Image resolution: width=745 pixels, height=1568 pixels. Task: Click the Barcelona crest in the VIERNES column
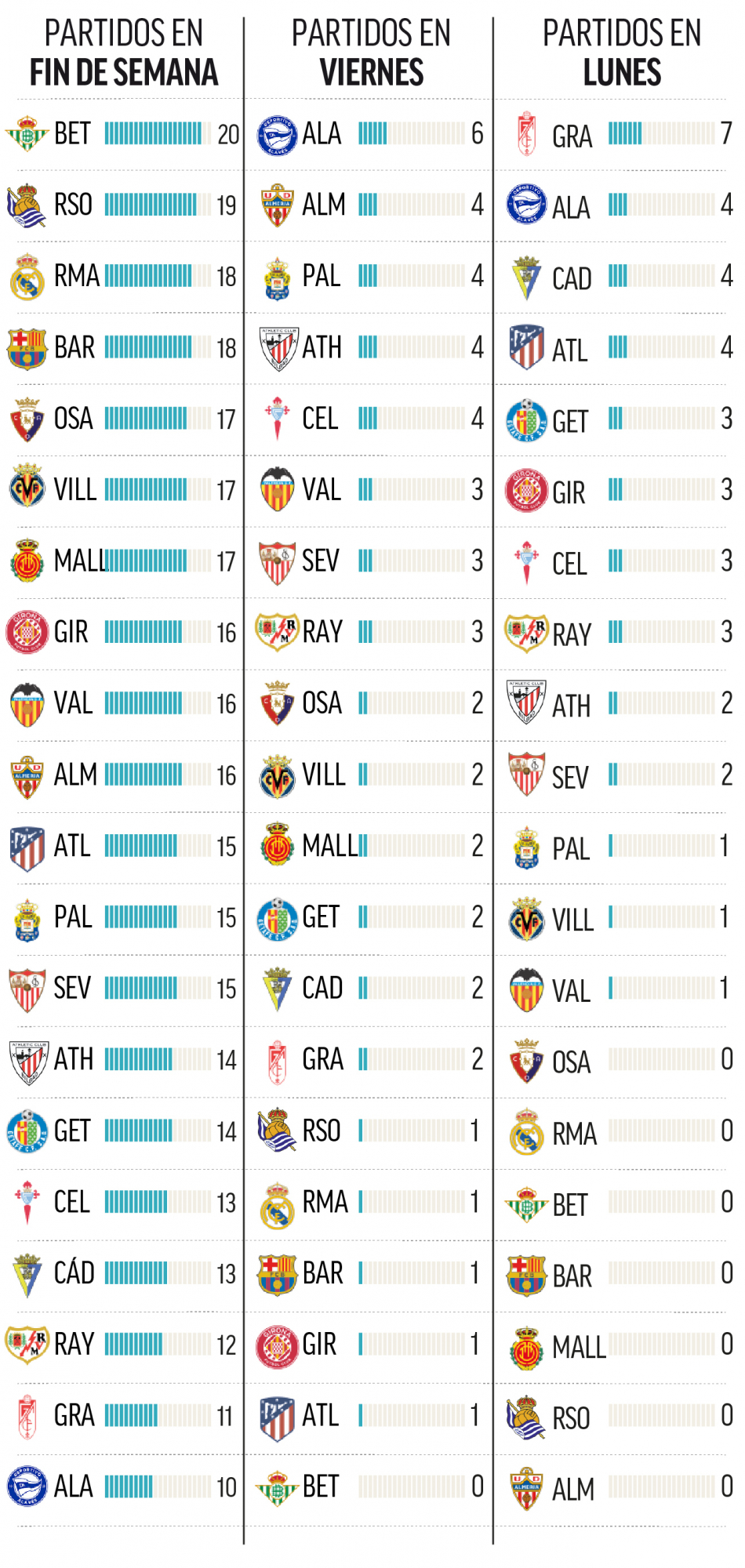point(277,1274)
